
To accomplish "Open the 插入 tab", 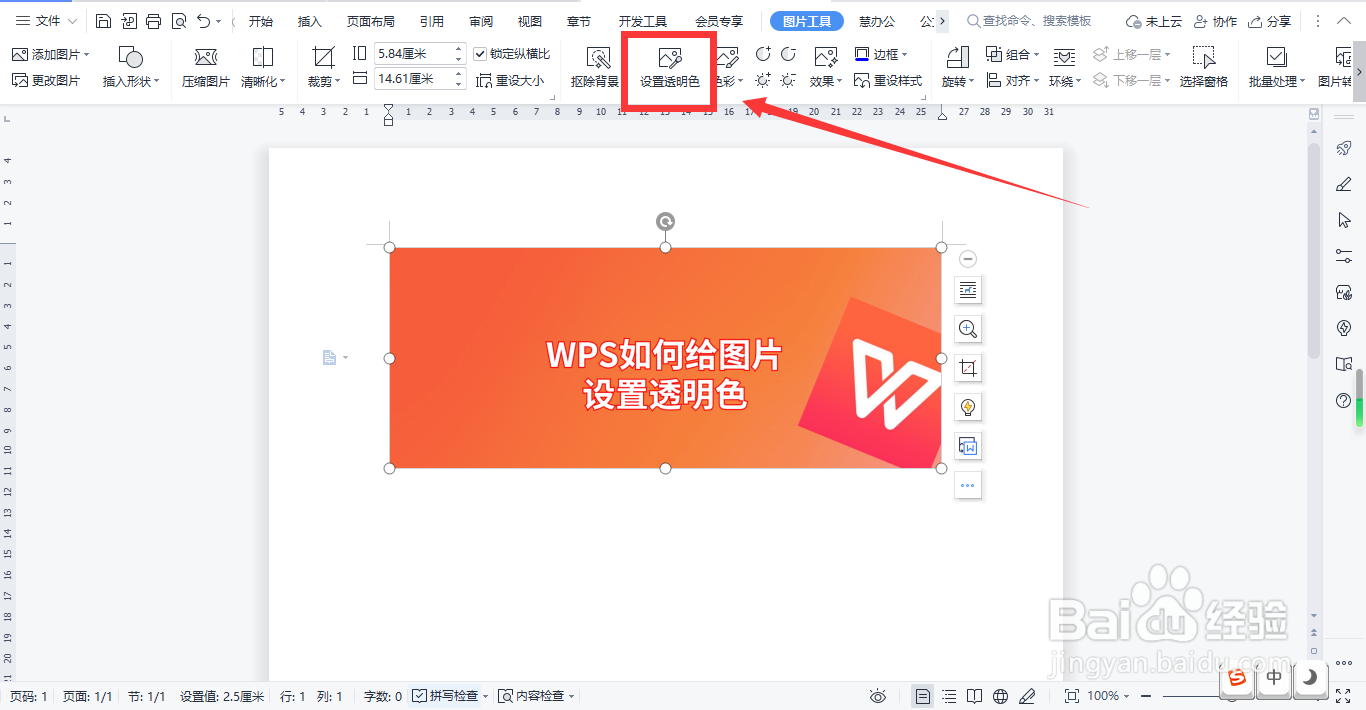I will 310,21.
